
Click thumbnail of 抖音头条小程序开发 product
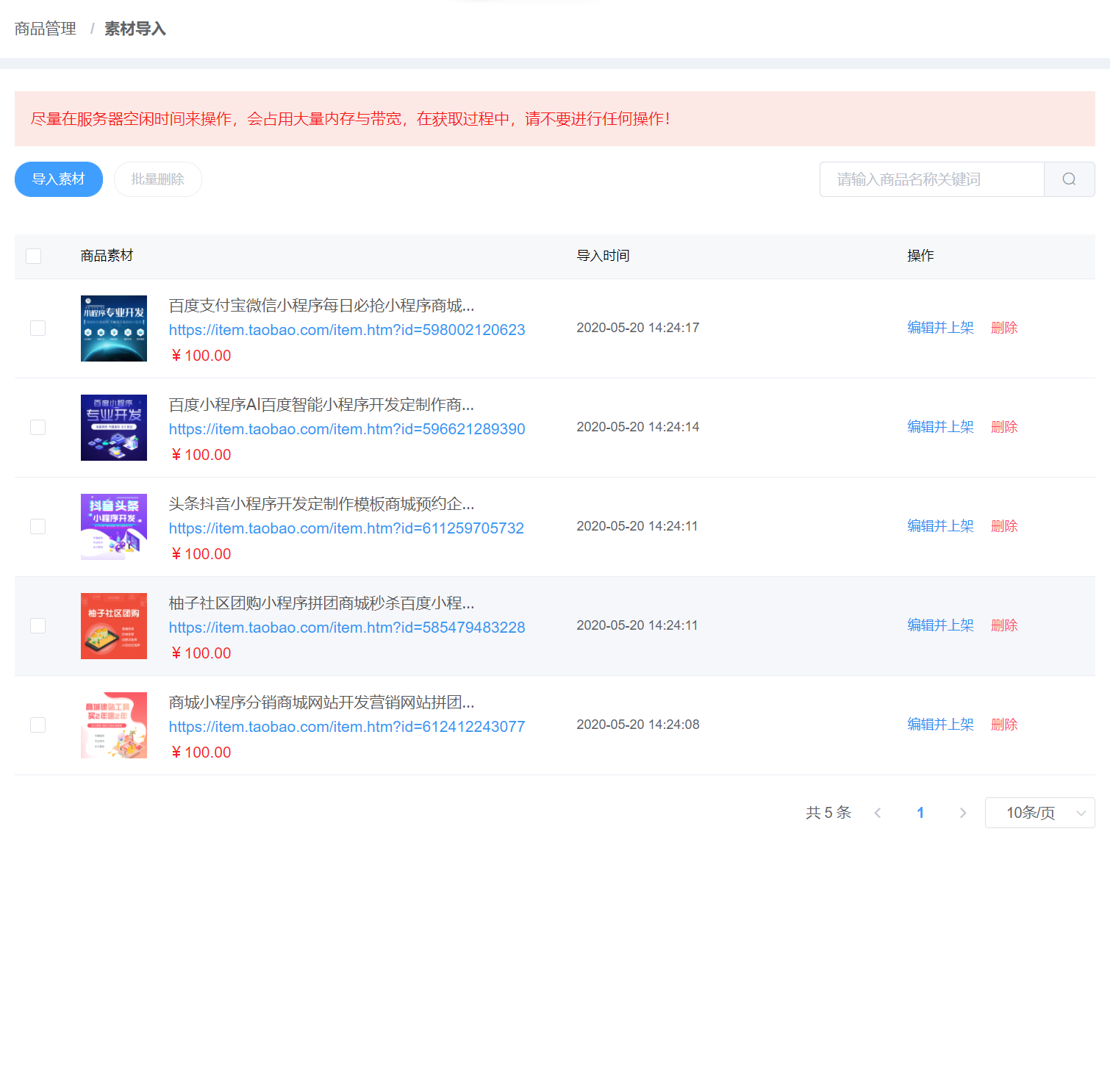114,527
